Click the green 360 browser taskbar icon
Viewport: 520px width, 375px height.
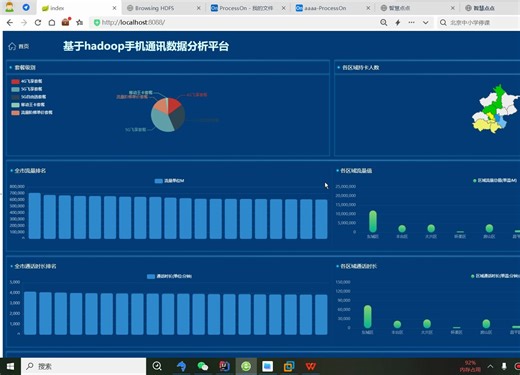tap(246, 366)
